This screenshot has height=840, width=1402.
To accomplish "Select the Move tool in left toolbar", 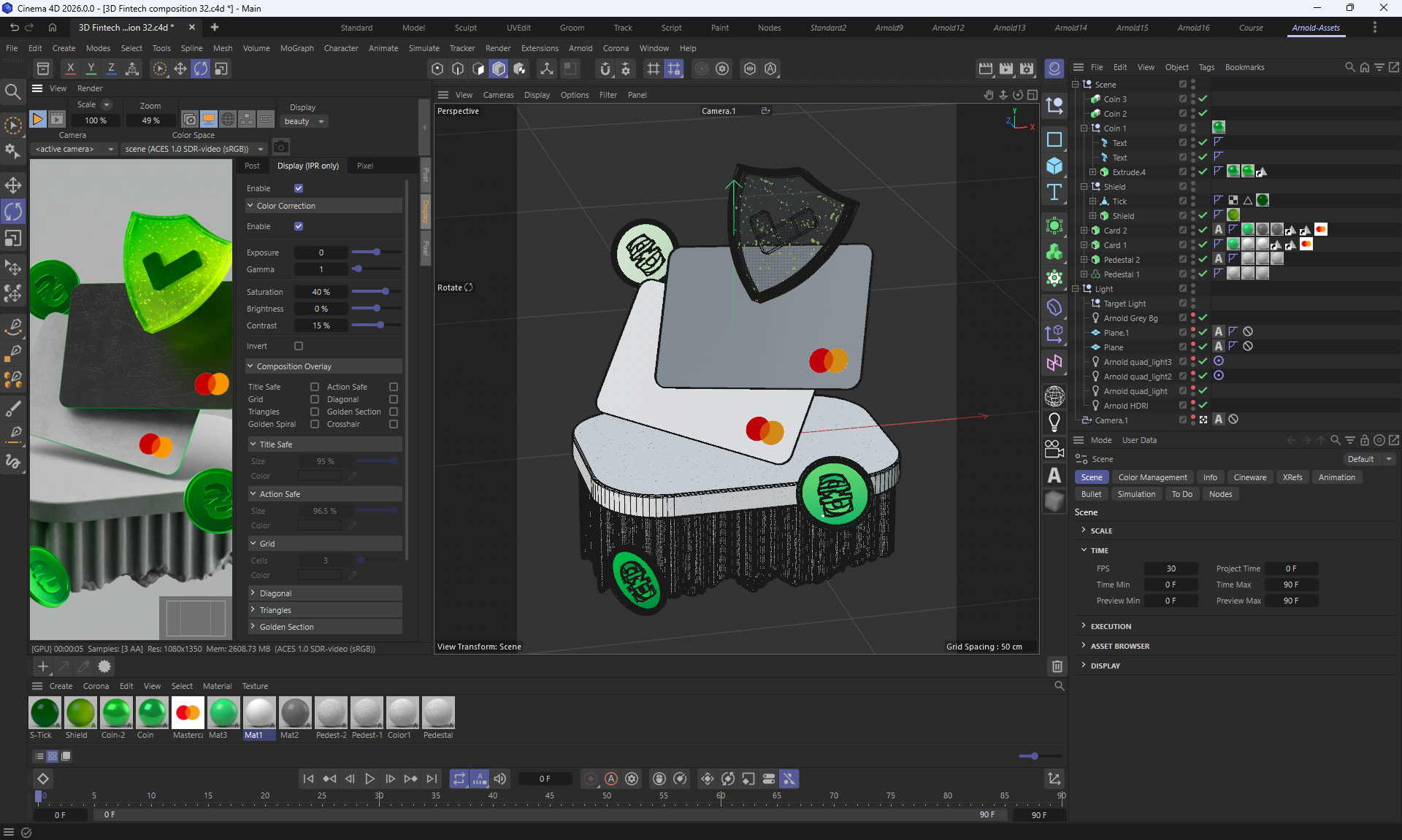I will (13, 185).
